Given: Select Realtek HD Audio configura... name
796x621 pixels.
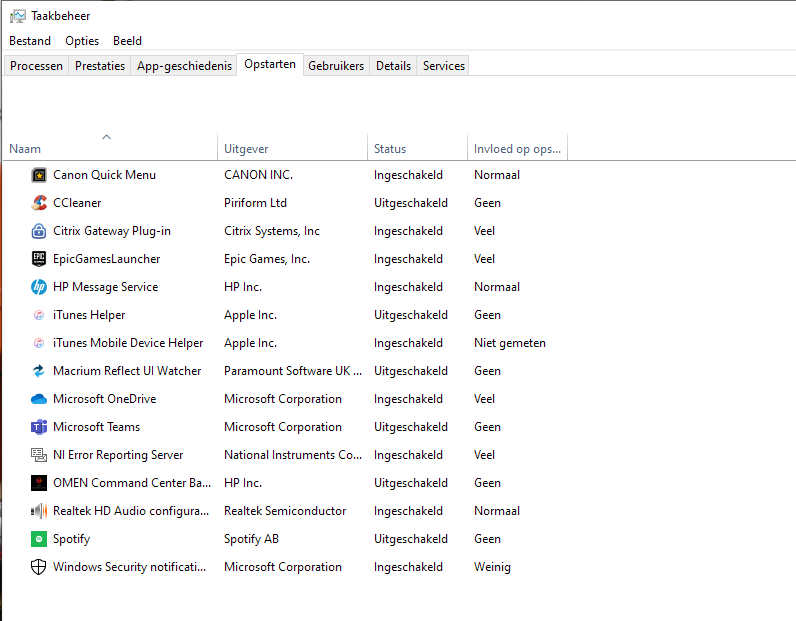Looking at the screenshot, I should coord(131,511).
